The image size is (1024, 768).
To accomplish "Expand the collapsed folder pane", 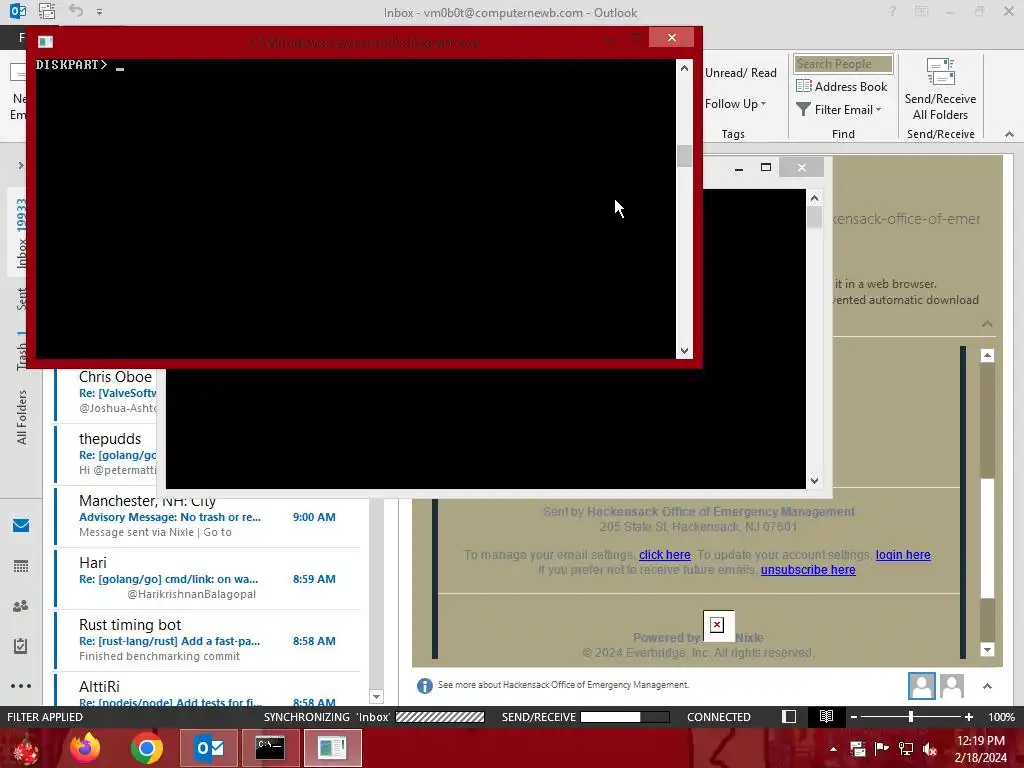I will [x=21, y=165].
